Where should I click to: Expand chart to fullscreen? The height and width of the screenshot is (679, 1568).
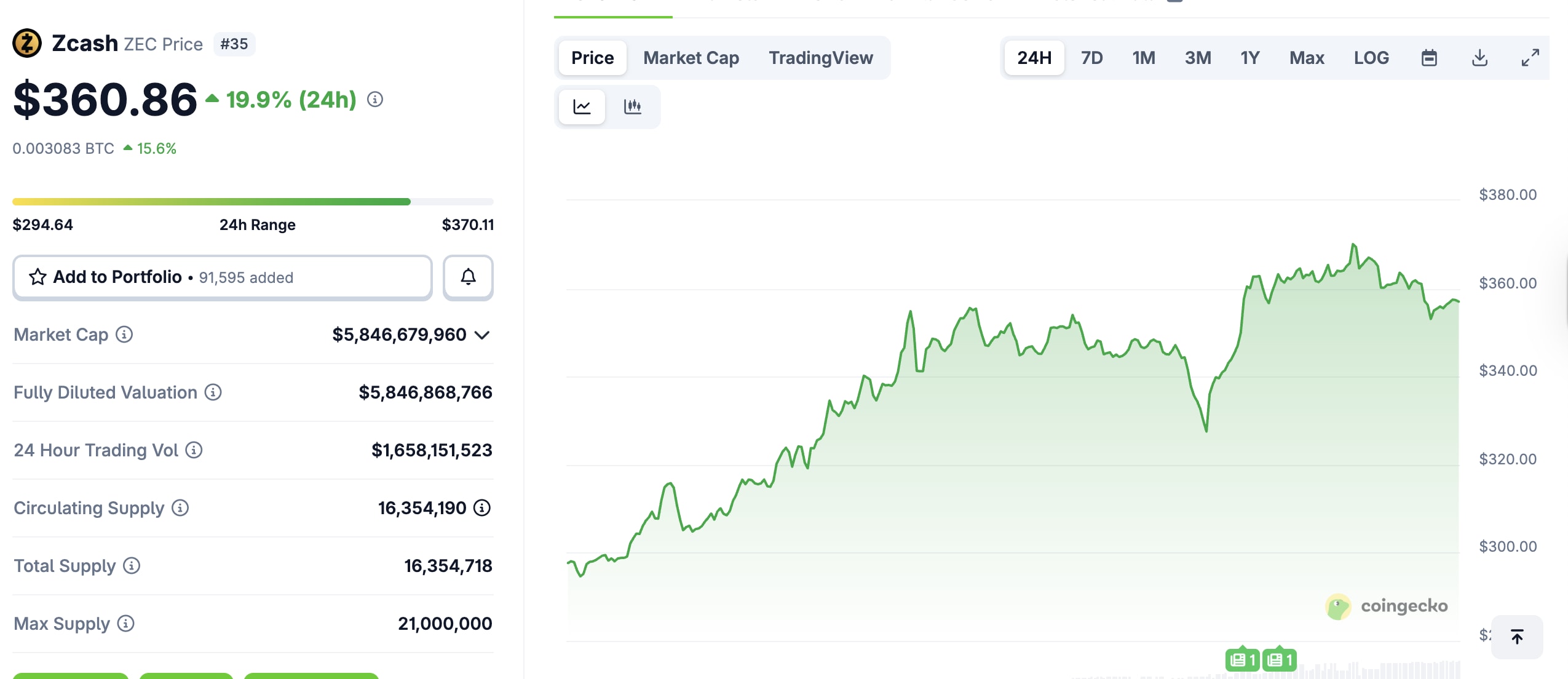pyautogui.click(x=1530, y=58)
